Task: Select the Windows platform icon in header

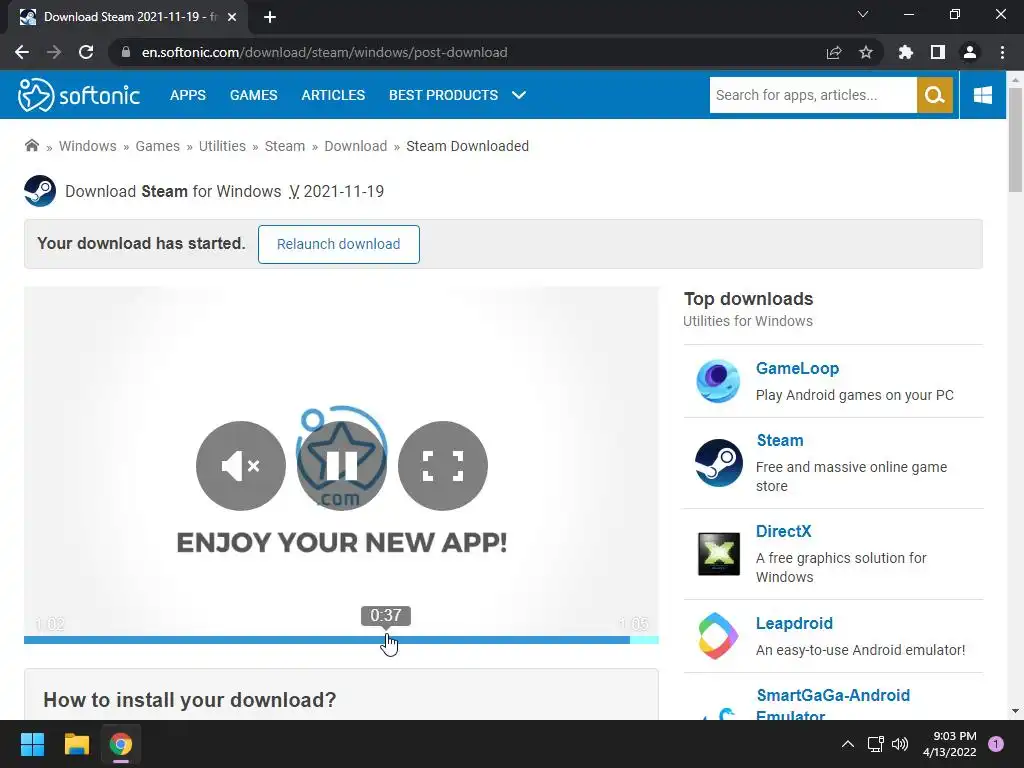Action: pos(982,95)
